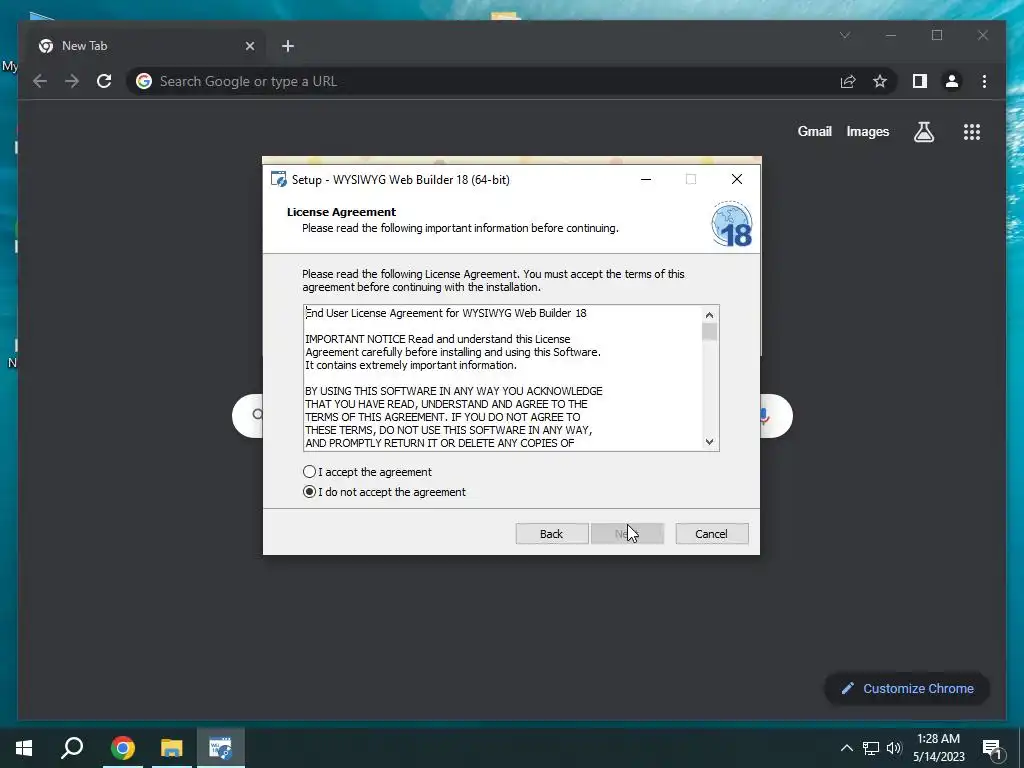Click the network icon in system tray
Screen dimensions: 1024x768
871,748
